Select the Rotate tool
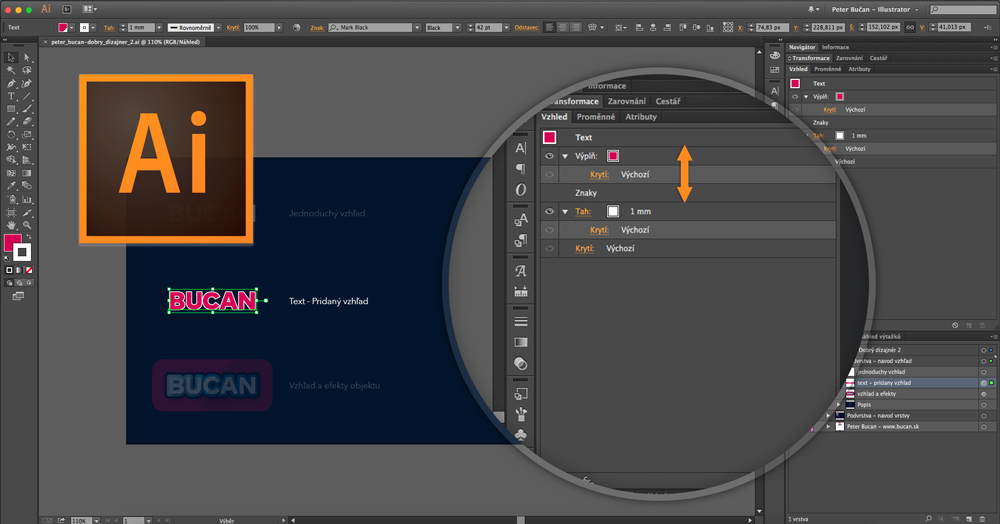The image size is (1000, 524). (x=11, y=135)
